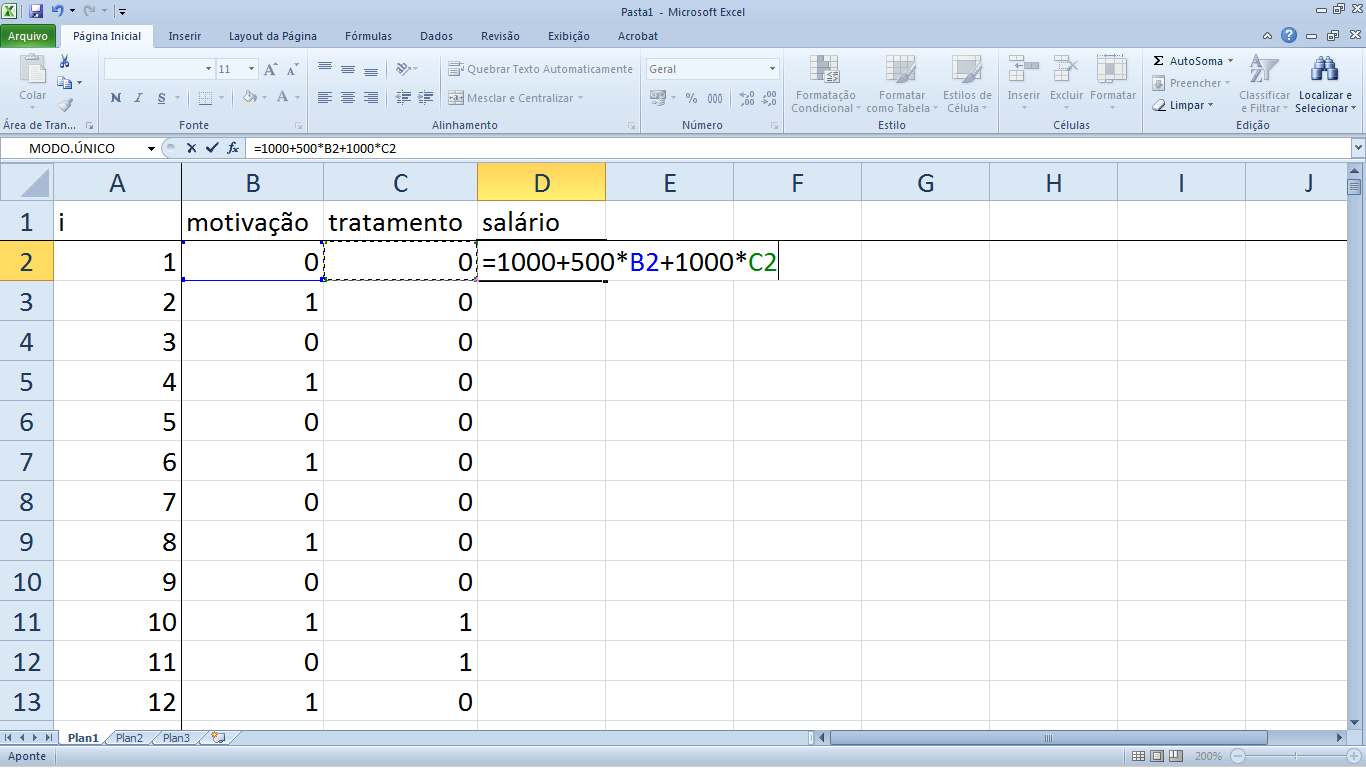Click the text orientation icon

tap(402, 69)
